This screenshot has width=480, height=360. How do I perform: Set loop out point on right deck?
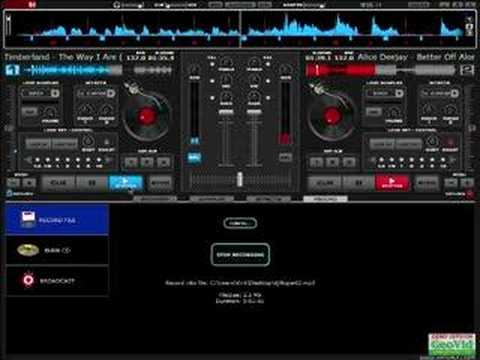click(409, 144)
